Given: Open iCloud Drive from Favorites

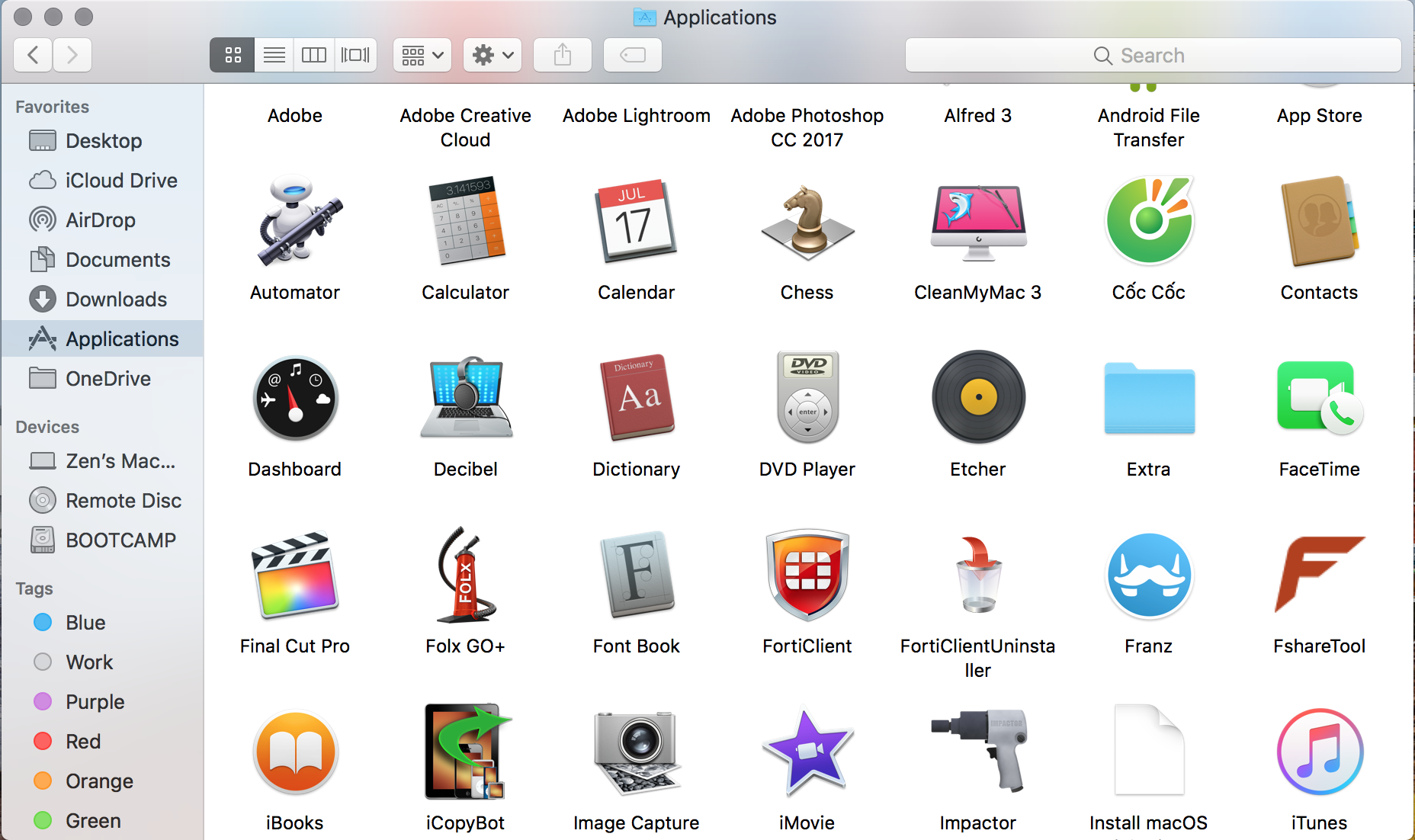Looking at the screenshot, I should coord(121,181).
